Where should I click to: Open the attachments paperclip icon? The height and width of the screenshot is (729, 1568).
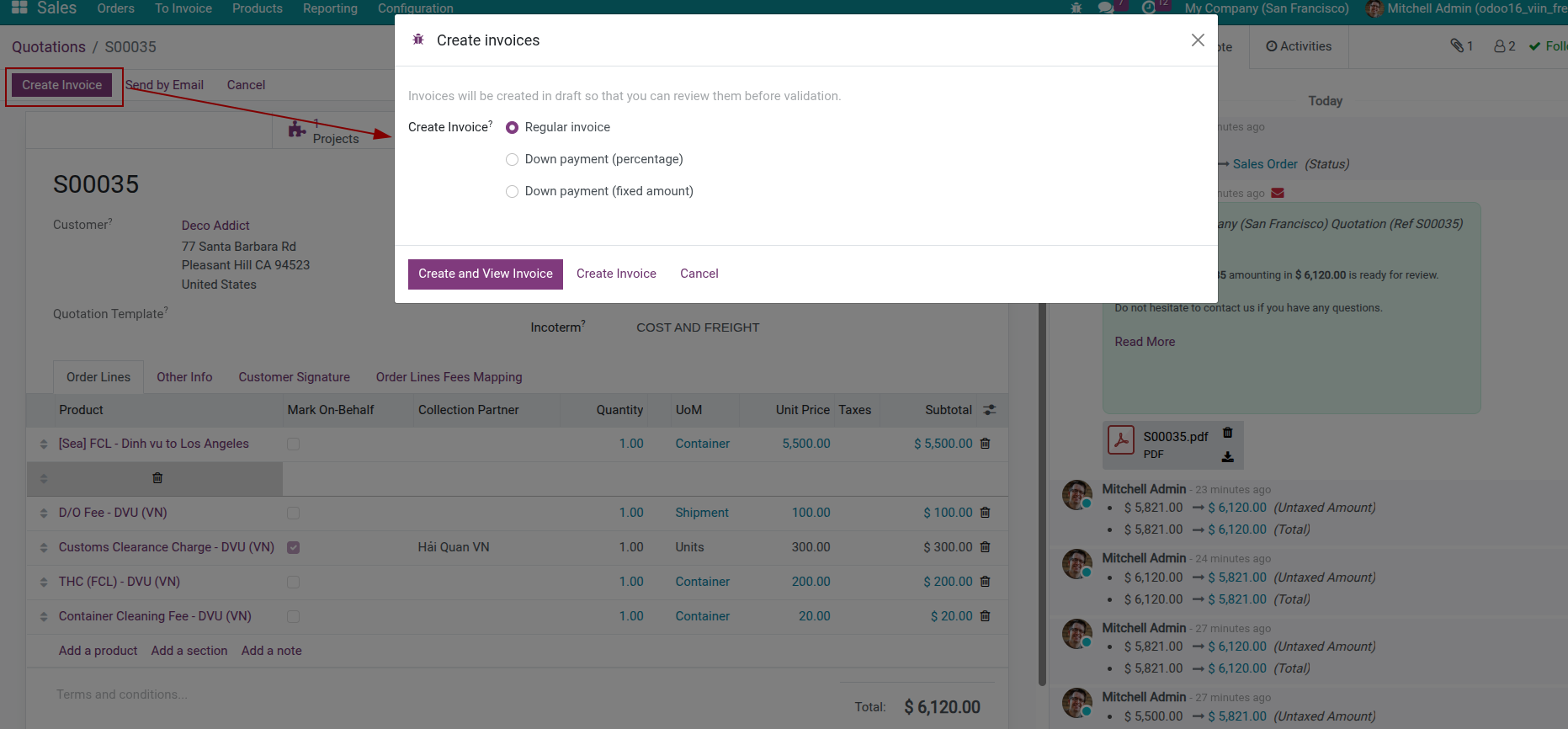pos(1457,46)
